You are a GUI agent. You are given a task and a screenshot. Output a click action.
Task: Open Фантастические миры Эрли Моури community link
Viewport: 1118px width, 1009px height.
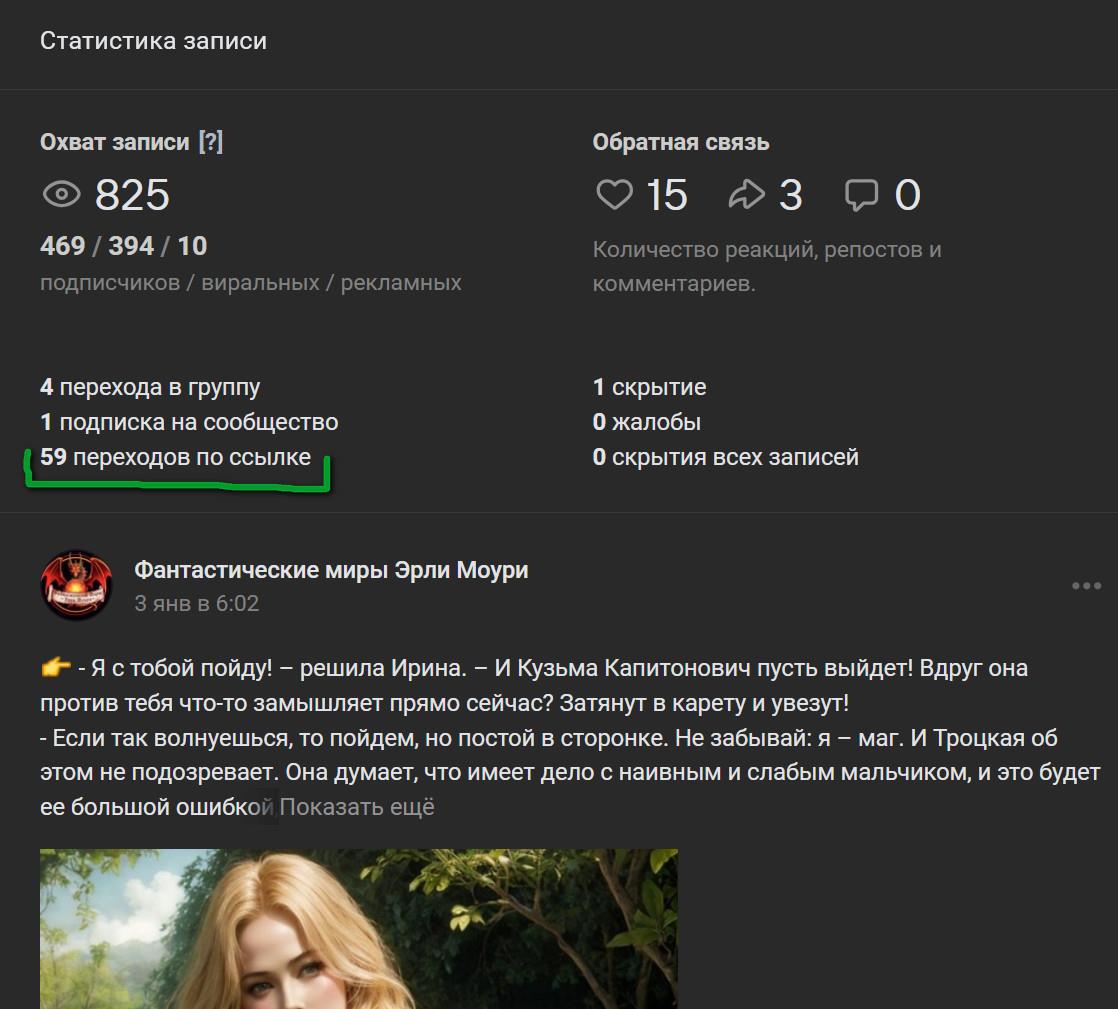coord(331,570)
